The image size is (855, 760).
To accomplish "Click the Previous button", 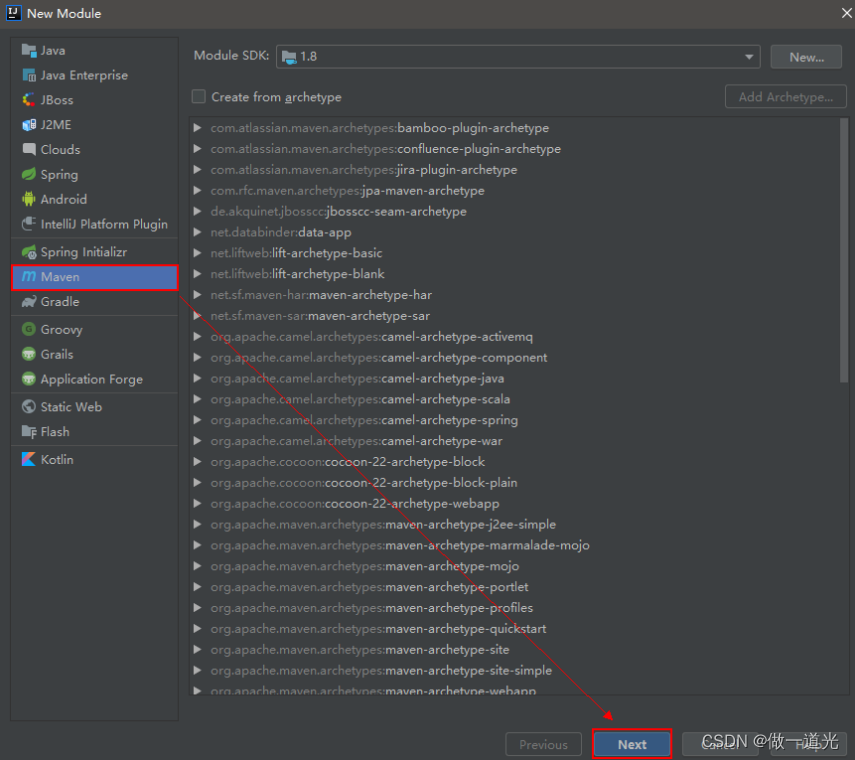I will [x=543, y=744].
